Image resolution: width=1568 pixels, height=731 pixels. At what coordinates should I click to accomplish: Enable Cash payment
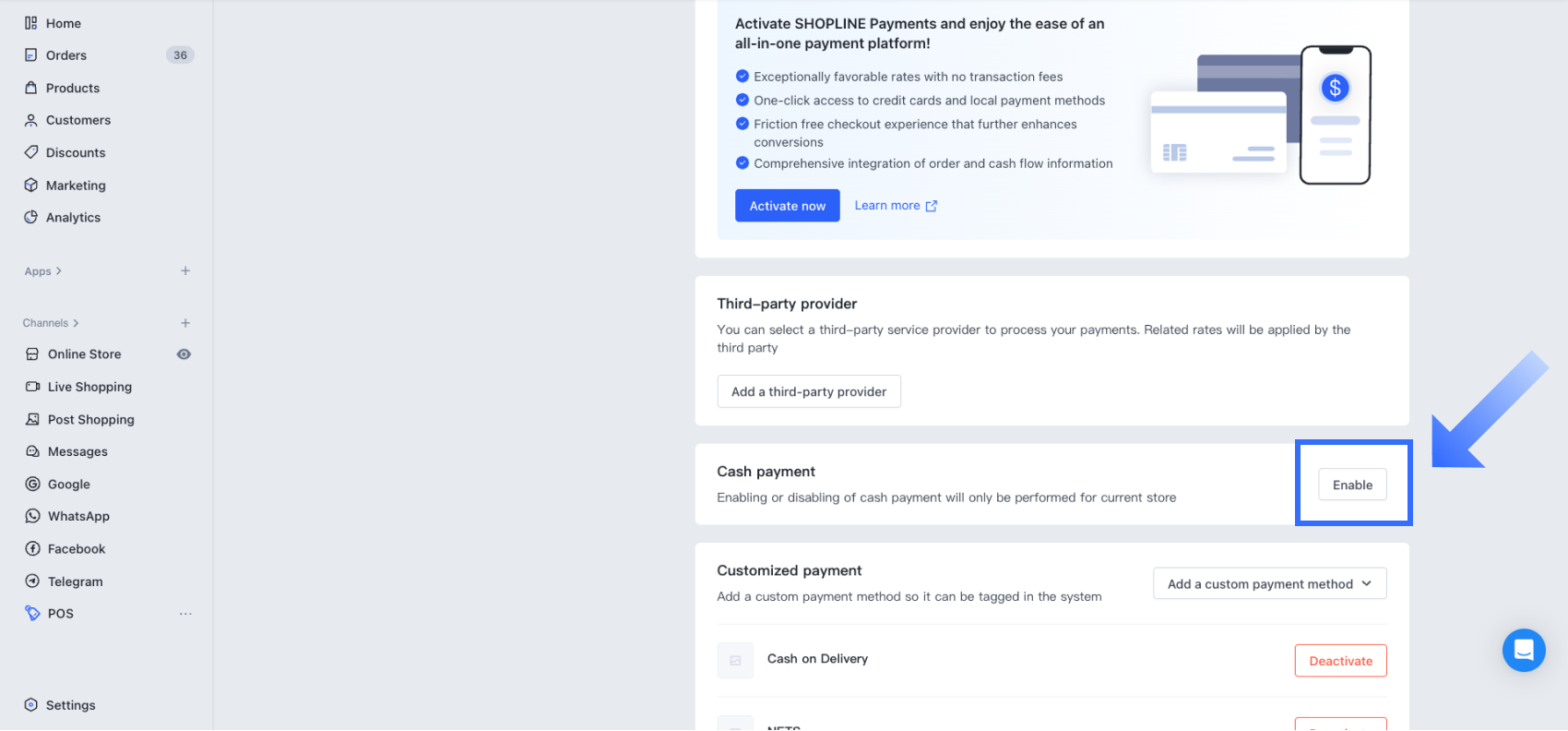point(1352,485)
